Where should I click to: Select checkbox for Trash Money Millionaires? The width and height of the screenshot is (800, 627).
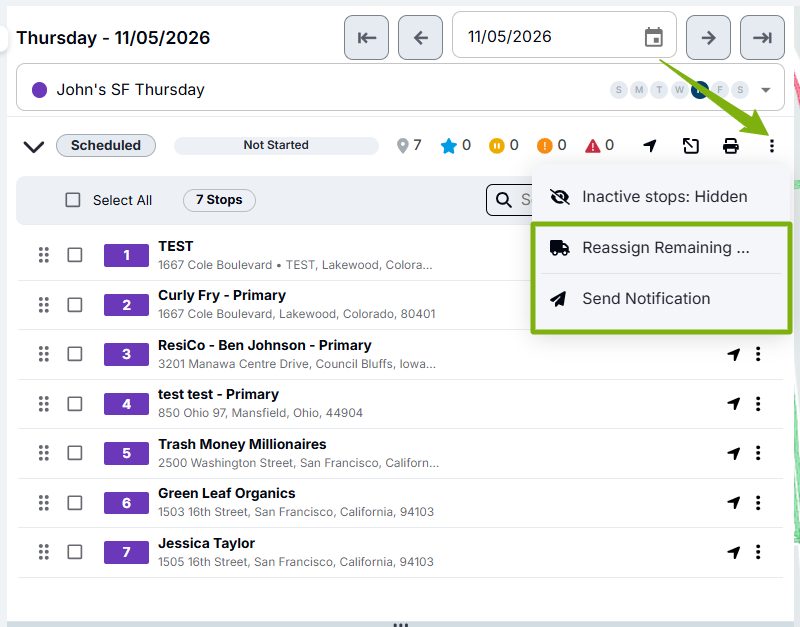75,453
